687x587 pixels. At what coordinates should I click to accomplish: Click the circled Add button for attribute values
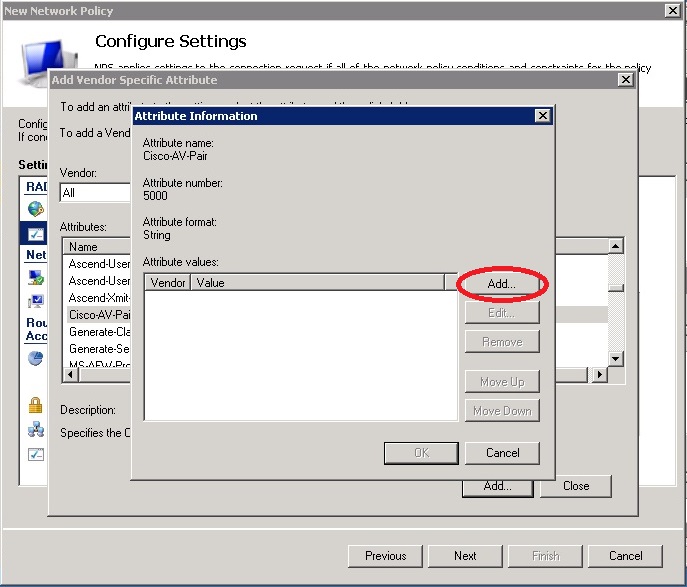coord(502,284)
